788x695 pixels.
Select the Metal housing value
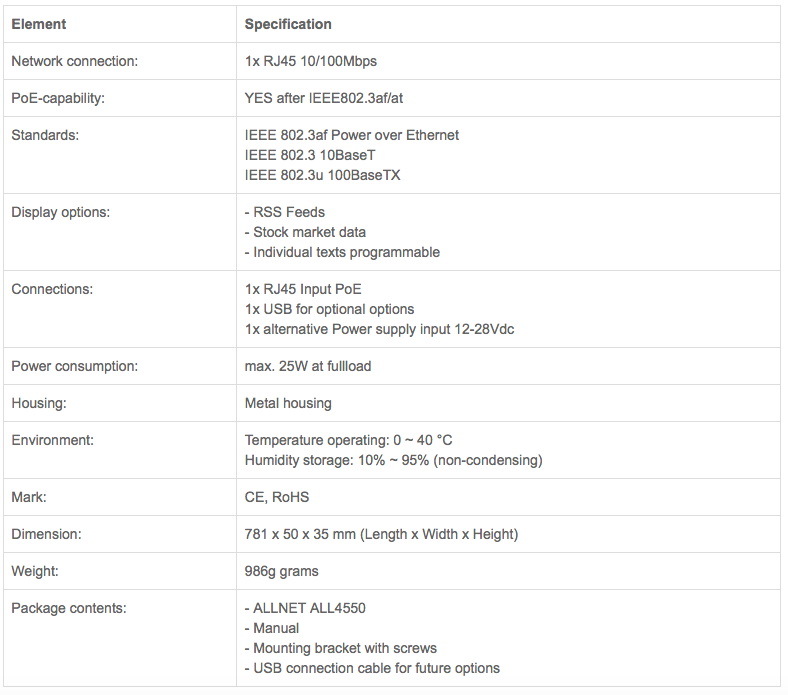tap(288, 403)
